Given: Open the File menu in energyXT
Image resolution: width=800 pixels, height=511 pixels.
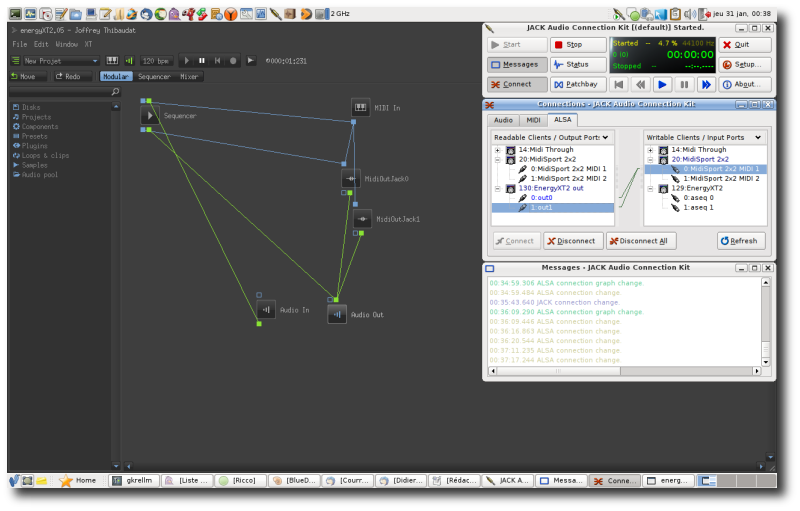Looking at the screenshot, I should coord(20,45).
